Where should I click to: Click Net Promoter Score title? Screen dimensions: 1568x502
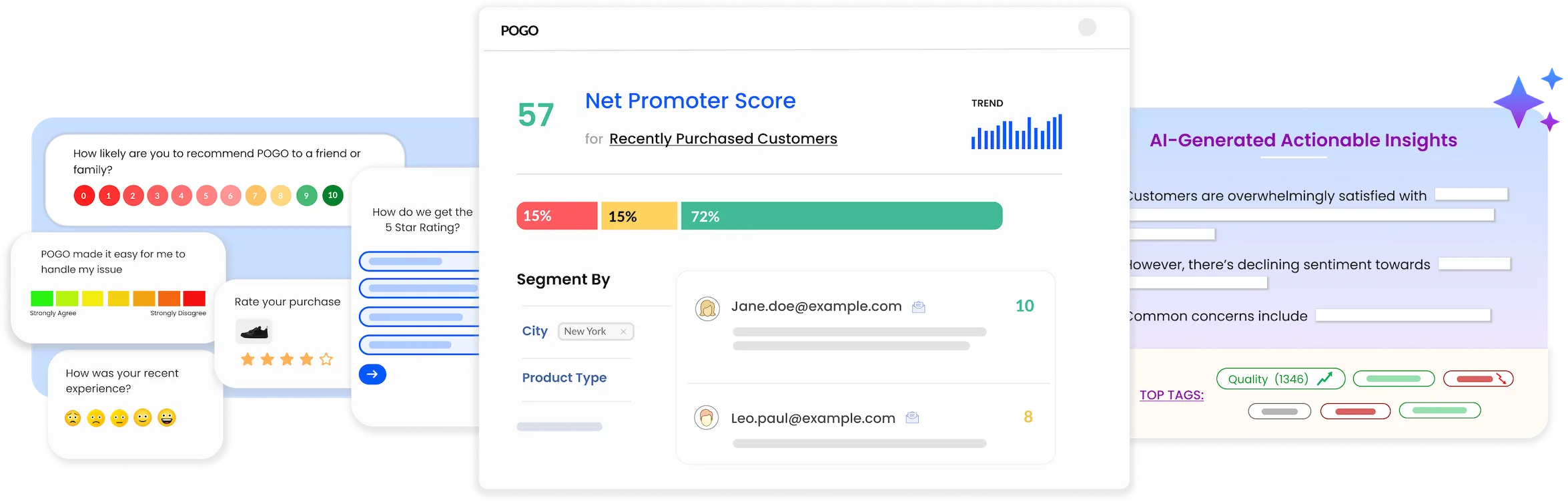(691, 101)
